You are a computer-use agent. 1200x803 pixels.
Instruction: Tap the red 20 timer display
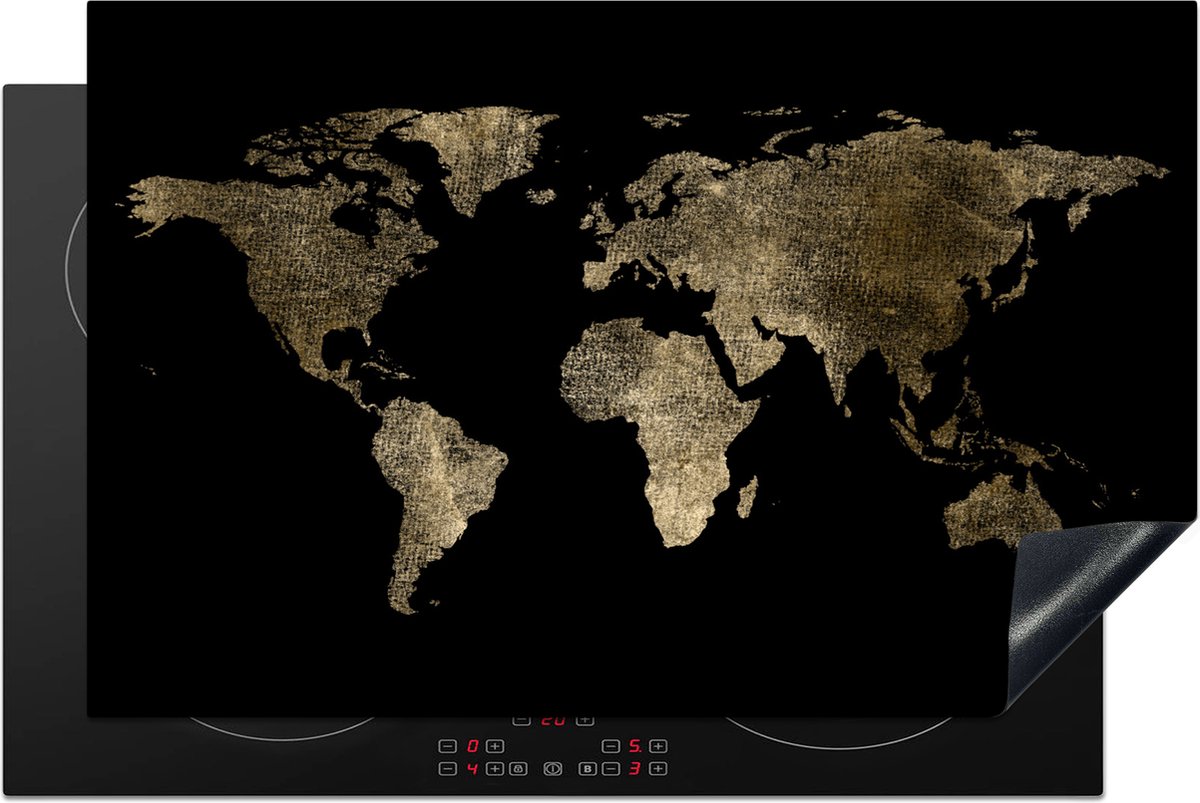click(x=553, y=720)
